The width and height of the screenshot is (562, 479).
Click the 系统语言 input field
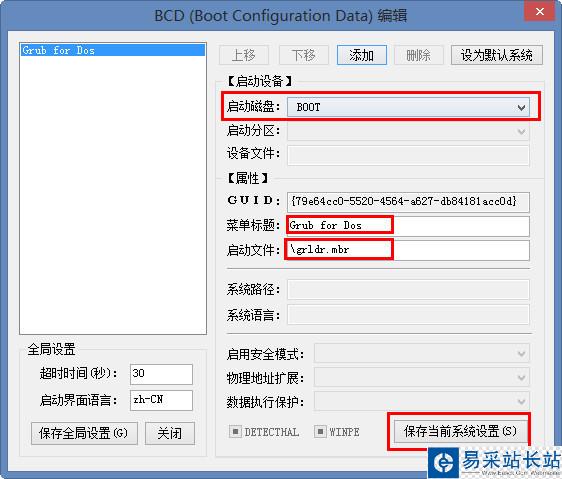(408, 315)
